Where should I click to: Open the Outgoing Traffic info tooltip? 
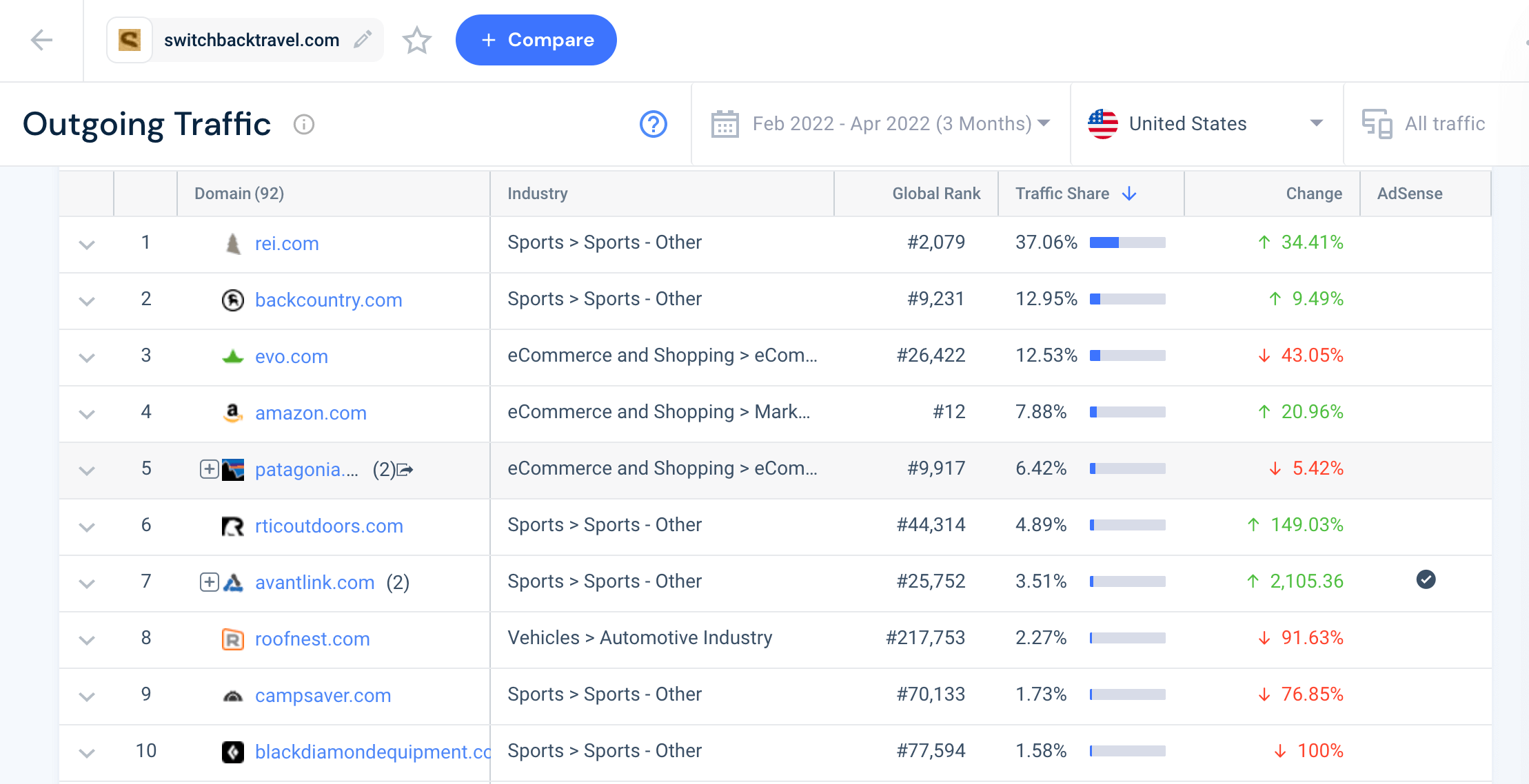[x=304, y=125]
